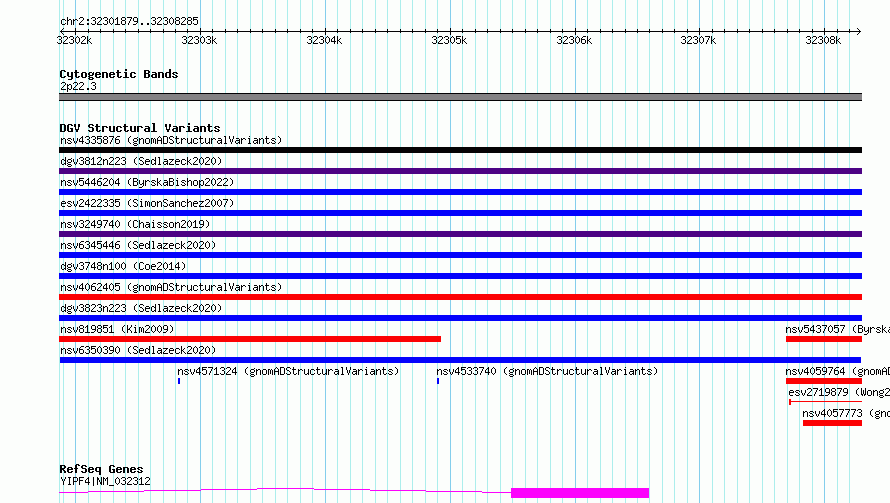Select the 2p22.3 grey cytoband bar

[460, 97]
